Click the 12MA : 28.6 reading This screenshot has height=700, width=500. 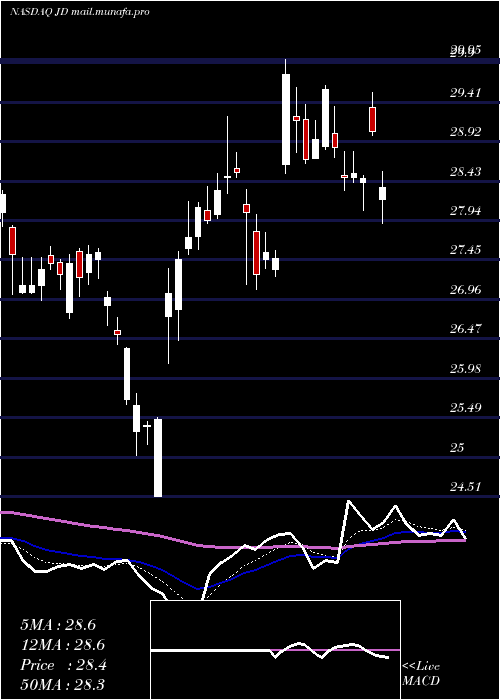click(63, 645)
